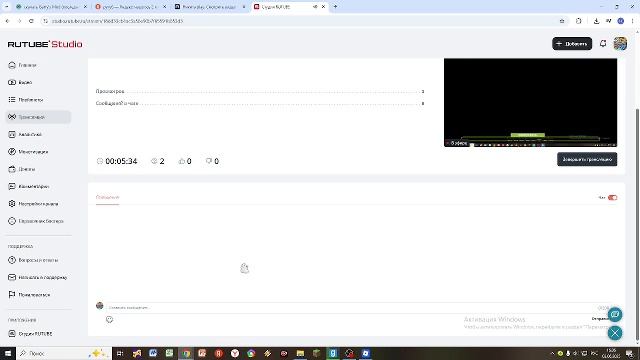This screenshot has height=360, width=640.
Task: Click the likes thumbs-up counter
Action: pos(185,161)
